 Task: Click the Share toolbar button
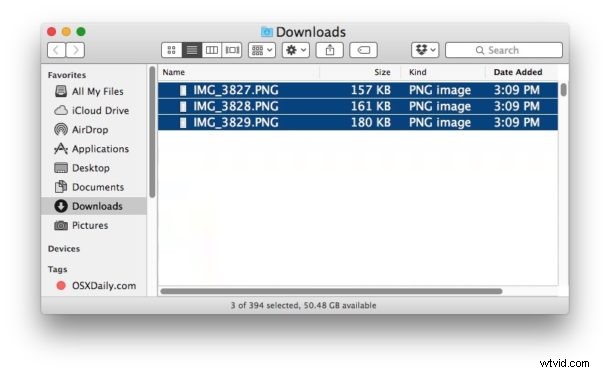[330, 50]
